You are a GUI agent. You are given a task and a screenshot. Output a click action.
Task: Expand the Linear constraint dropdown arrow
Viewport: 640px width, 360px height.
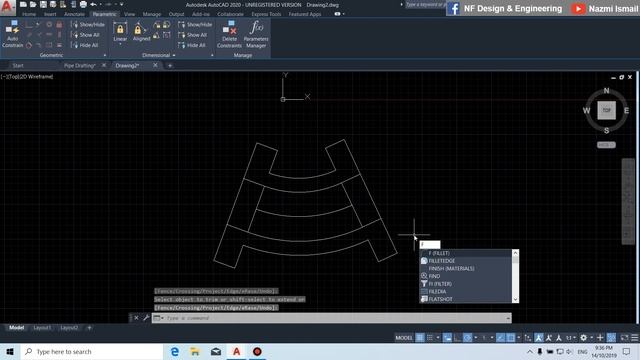(120, 44)
